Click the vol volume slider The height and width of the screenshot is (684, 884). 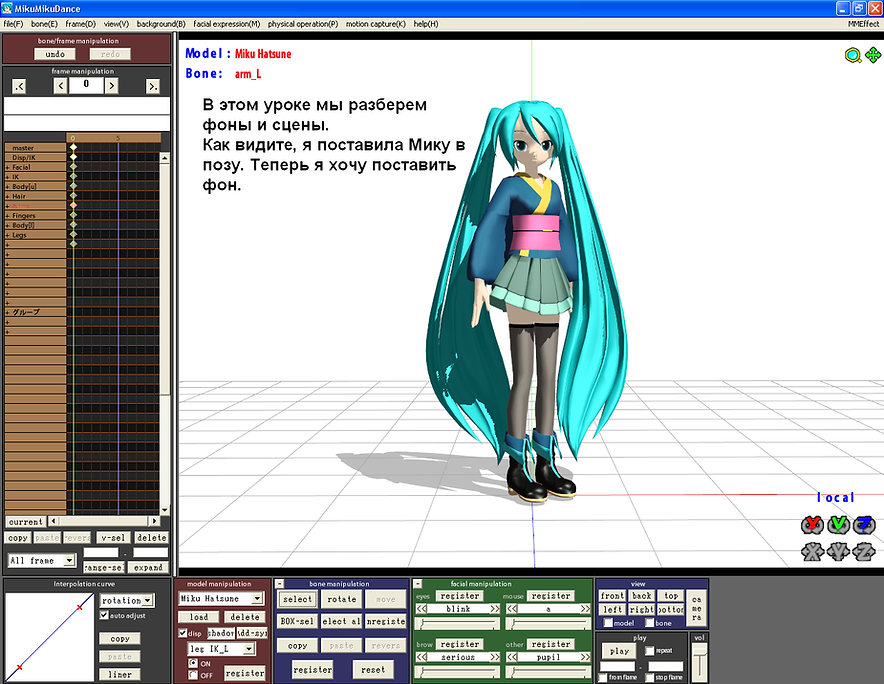coord(699,663)
